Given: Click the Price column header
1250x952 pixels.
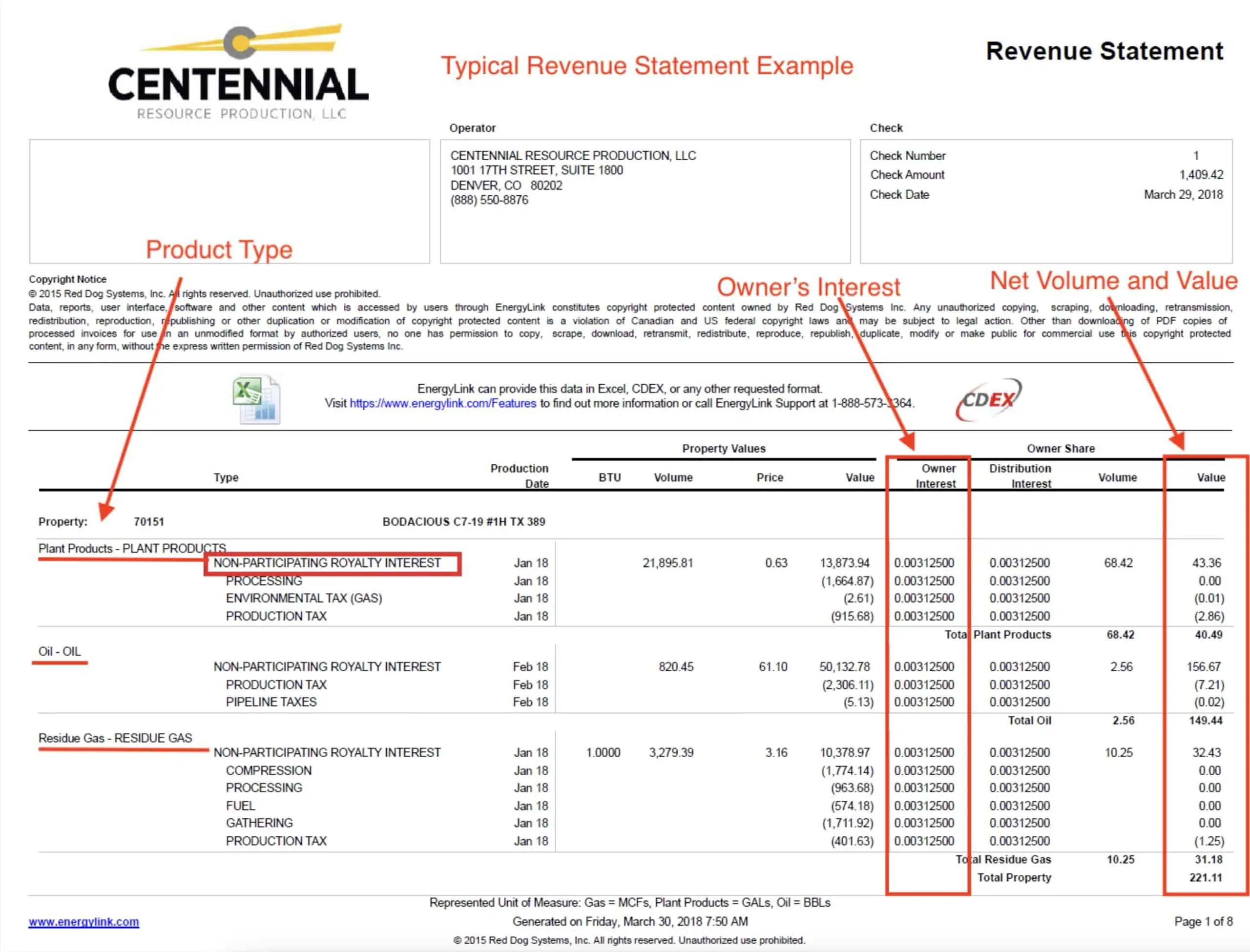Looking at the screenshot, I should pos(770,477).
